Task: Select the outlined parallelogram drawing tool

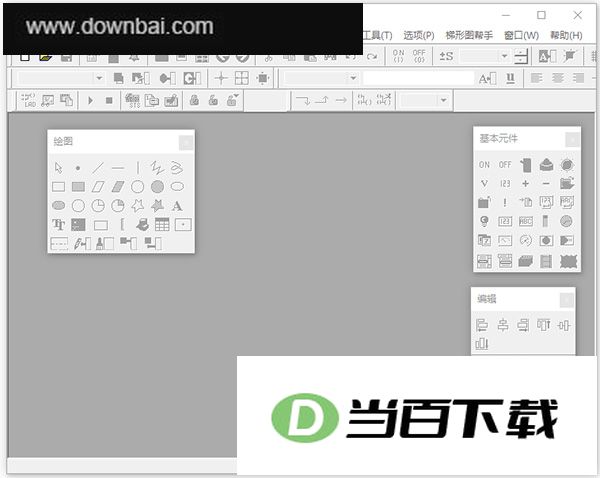Action: tap(98, 187)
